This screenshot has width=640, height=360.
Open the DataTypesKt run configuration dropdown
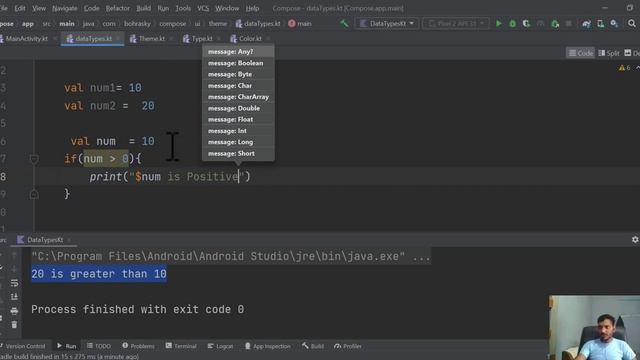click(x=387, y=24)
